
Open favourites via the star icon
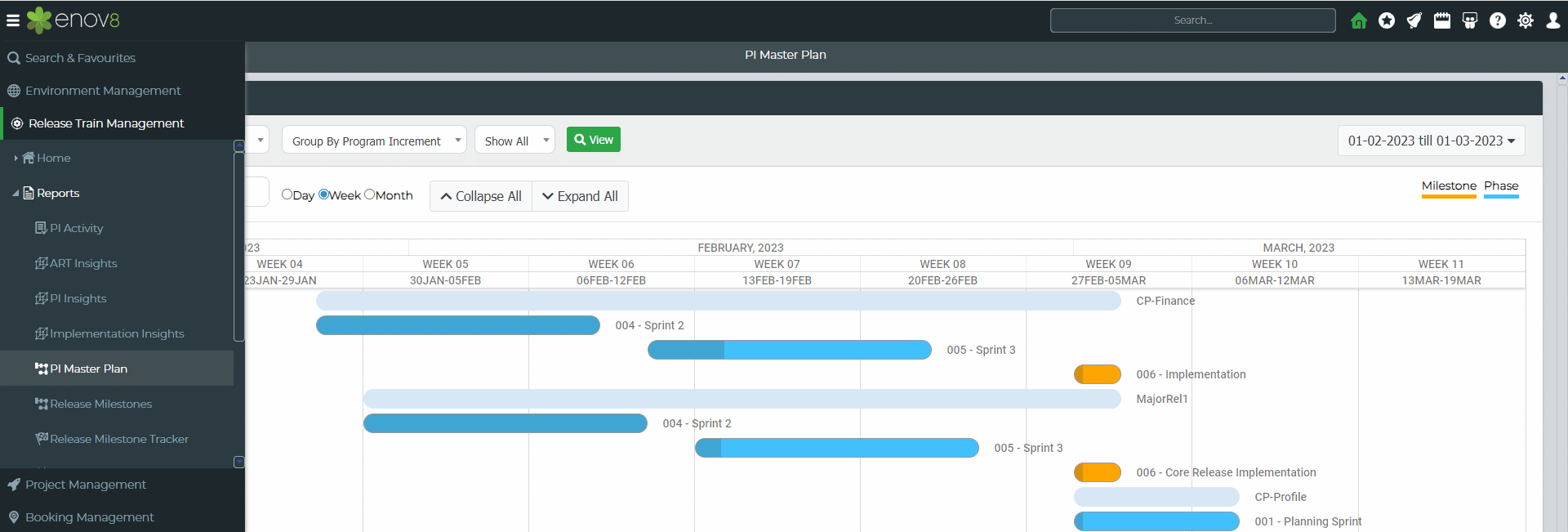tap(1387, 20)
